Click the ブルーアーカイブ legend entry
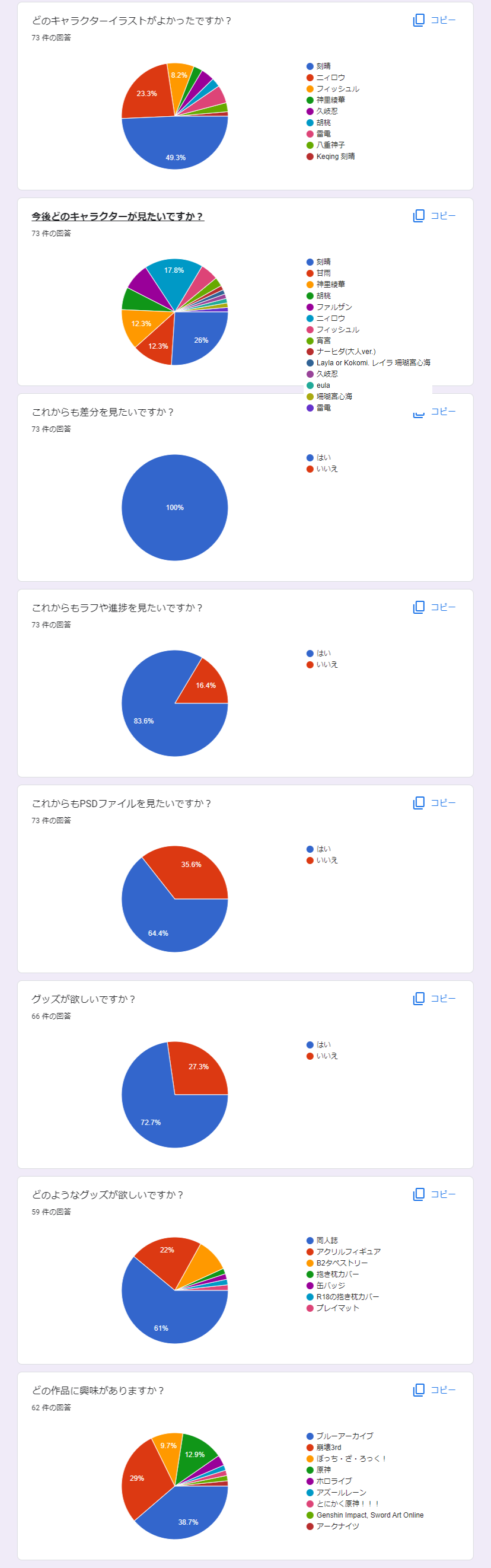 345,1436
